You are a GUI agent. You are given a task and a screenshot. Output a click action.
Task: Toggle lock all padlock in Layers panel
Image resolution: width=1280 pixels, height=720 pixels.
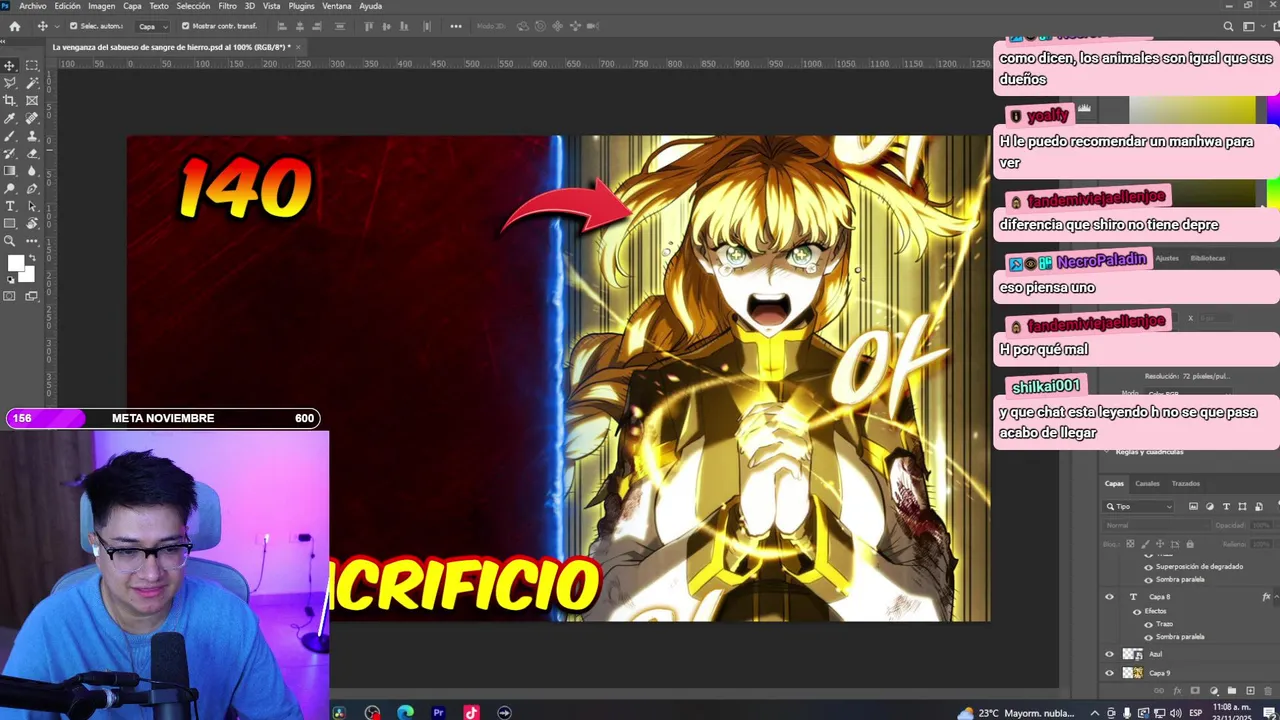(1190, 544)
